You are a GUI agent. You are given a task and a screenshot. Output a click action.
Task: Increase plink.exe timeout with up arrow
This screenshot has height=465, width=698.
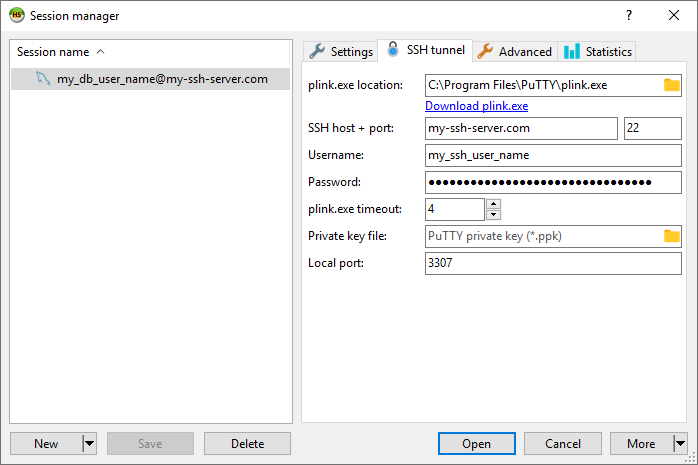(493, 204)
